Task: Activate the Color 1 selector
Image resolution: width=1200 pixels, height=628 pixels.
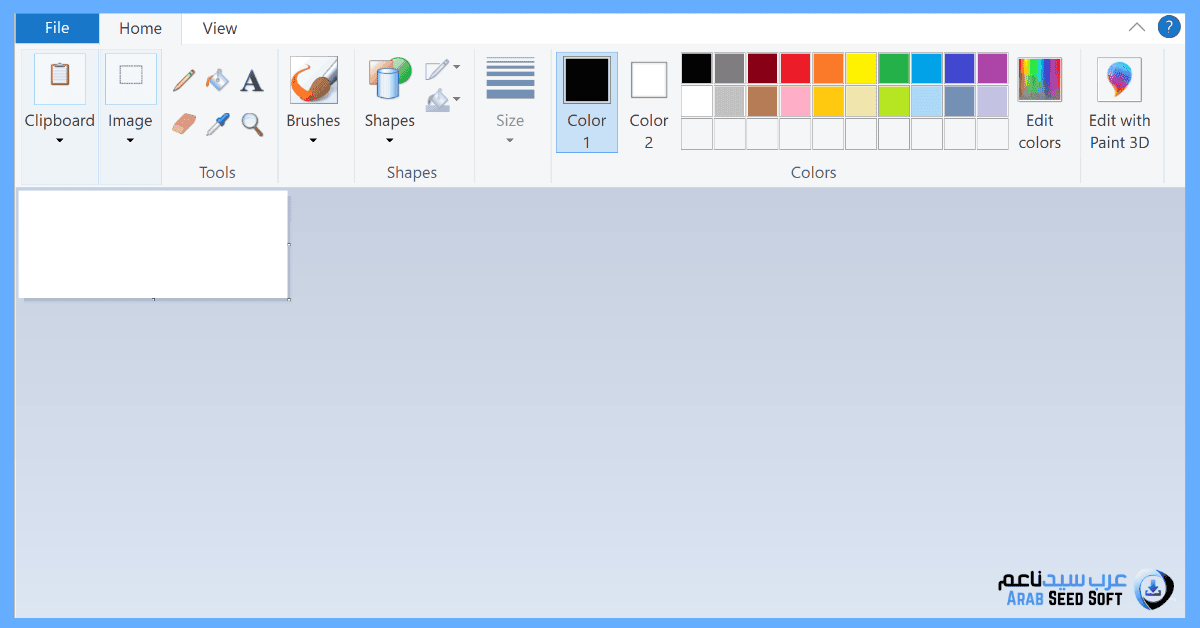Action: tap(586, 102)
